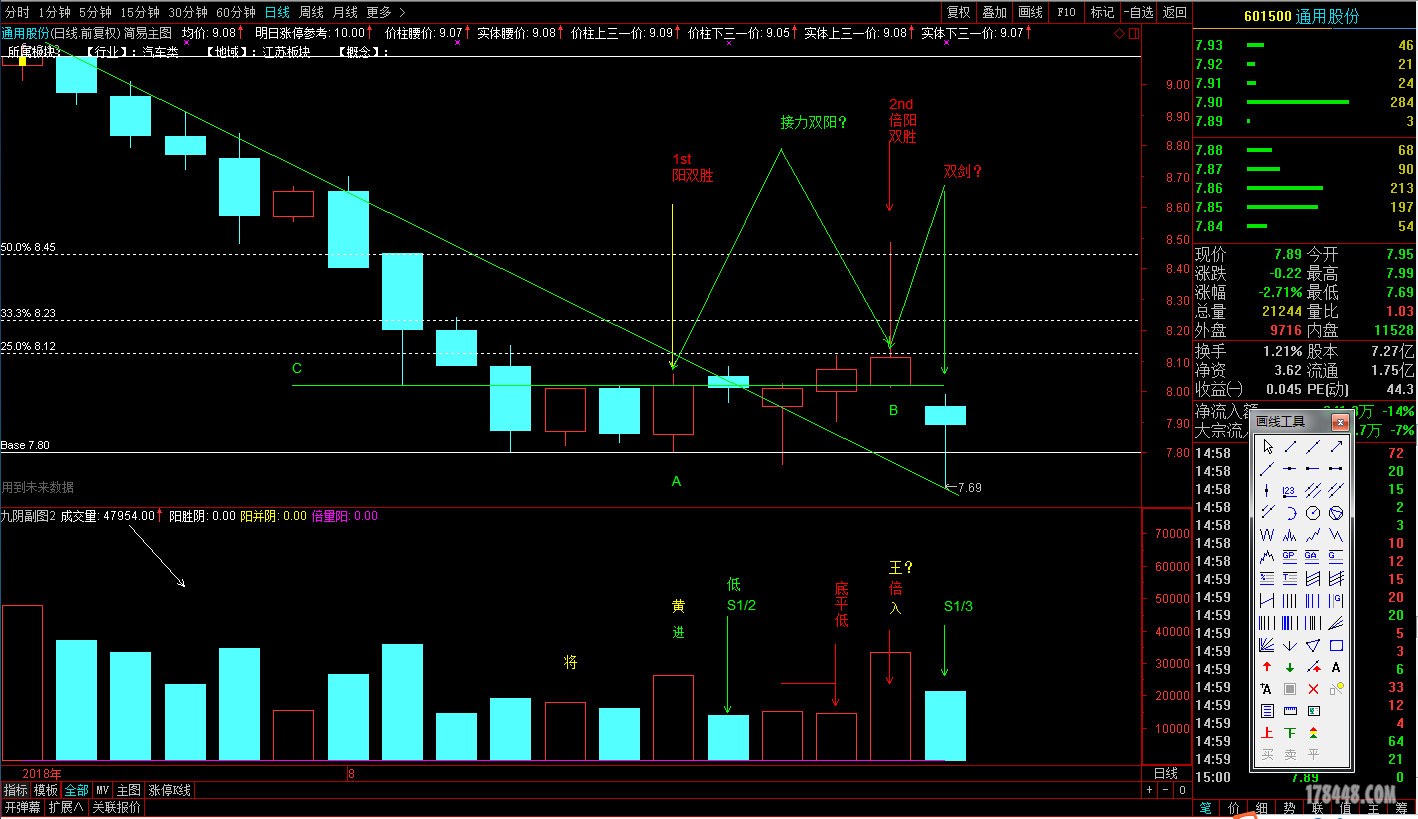Open the 张停K线 tab

(170, 790)
